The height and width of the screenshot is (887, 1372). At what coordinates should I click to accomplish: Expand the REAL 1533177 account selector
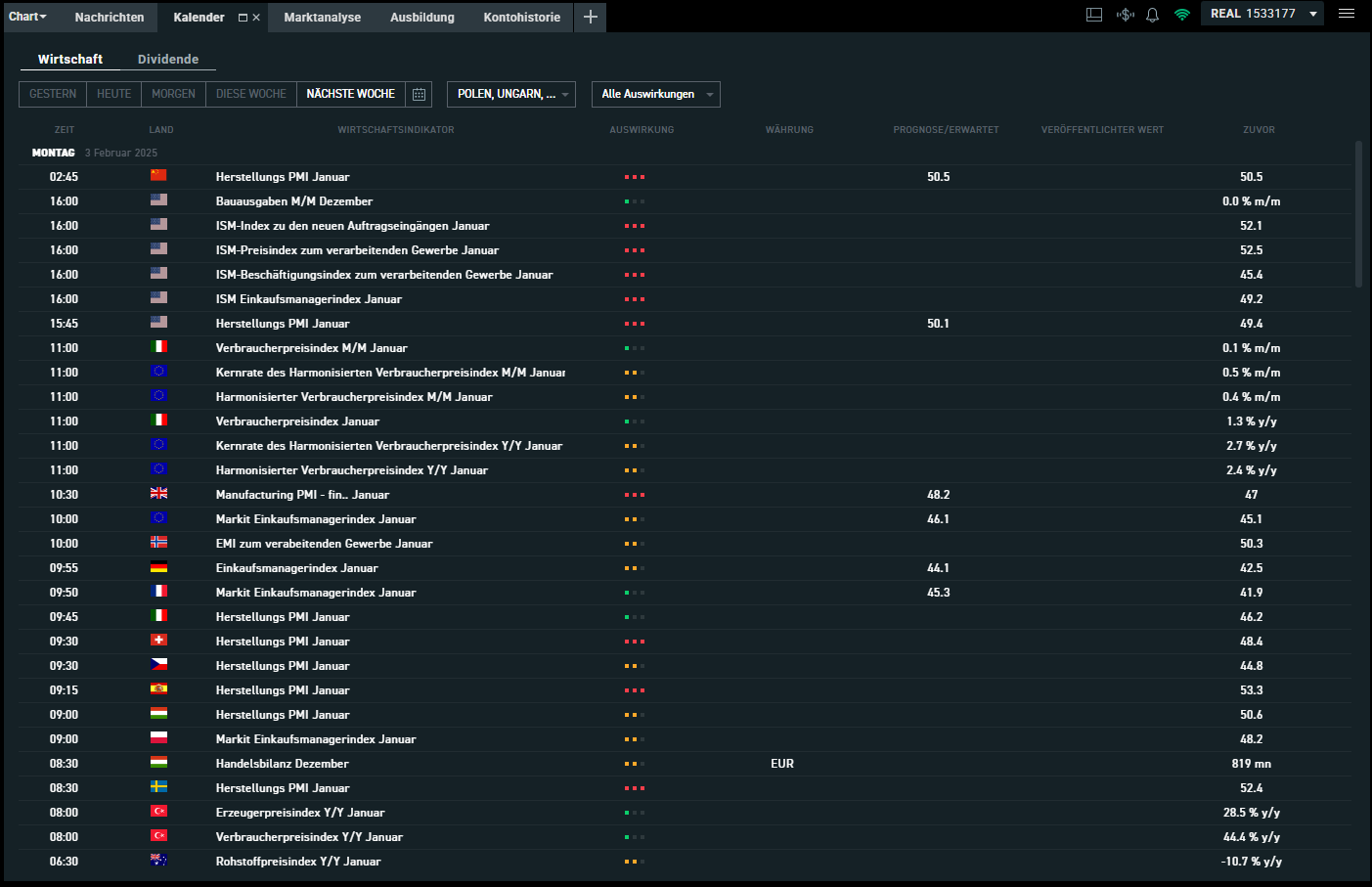click(1261, 14)
